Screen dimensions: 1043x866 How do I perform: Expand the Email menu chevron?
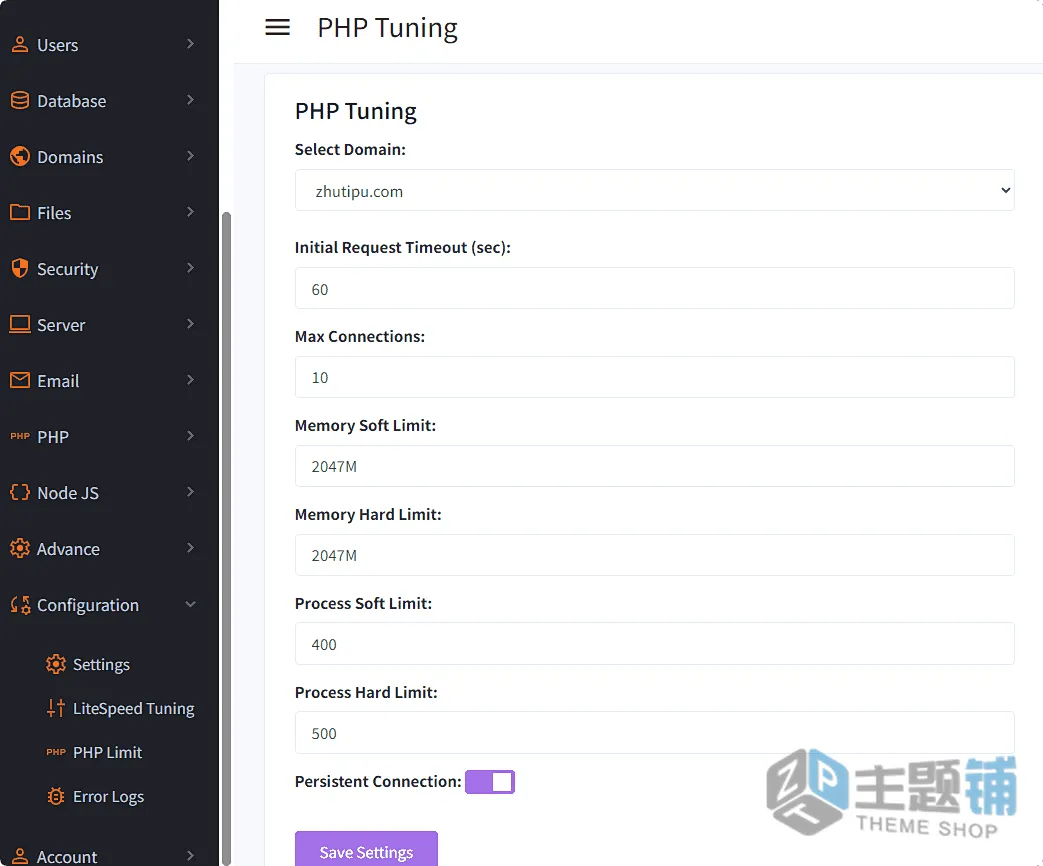click(x=190, y=380)
